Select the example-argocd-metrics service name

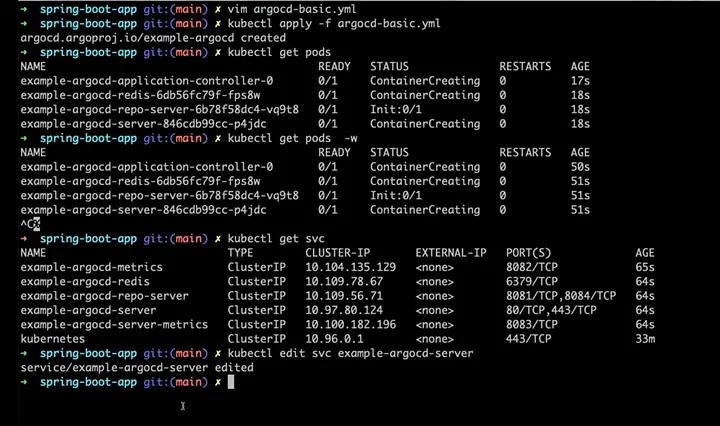(x=91, y=267)
